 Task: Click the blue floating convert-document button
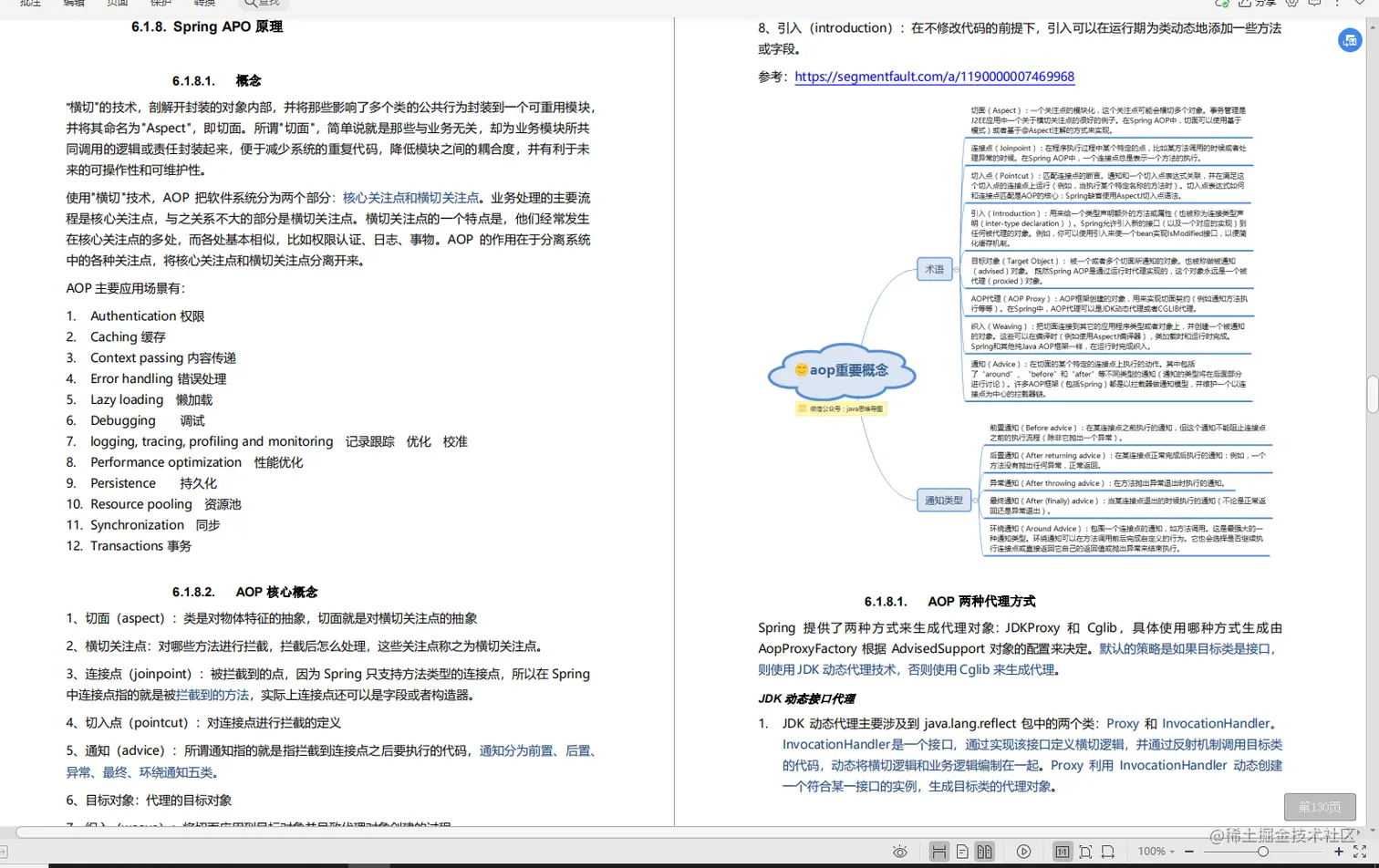pos(1349,40)
